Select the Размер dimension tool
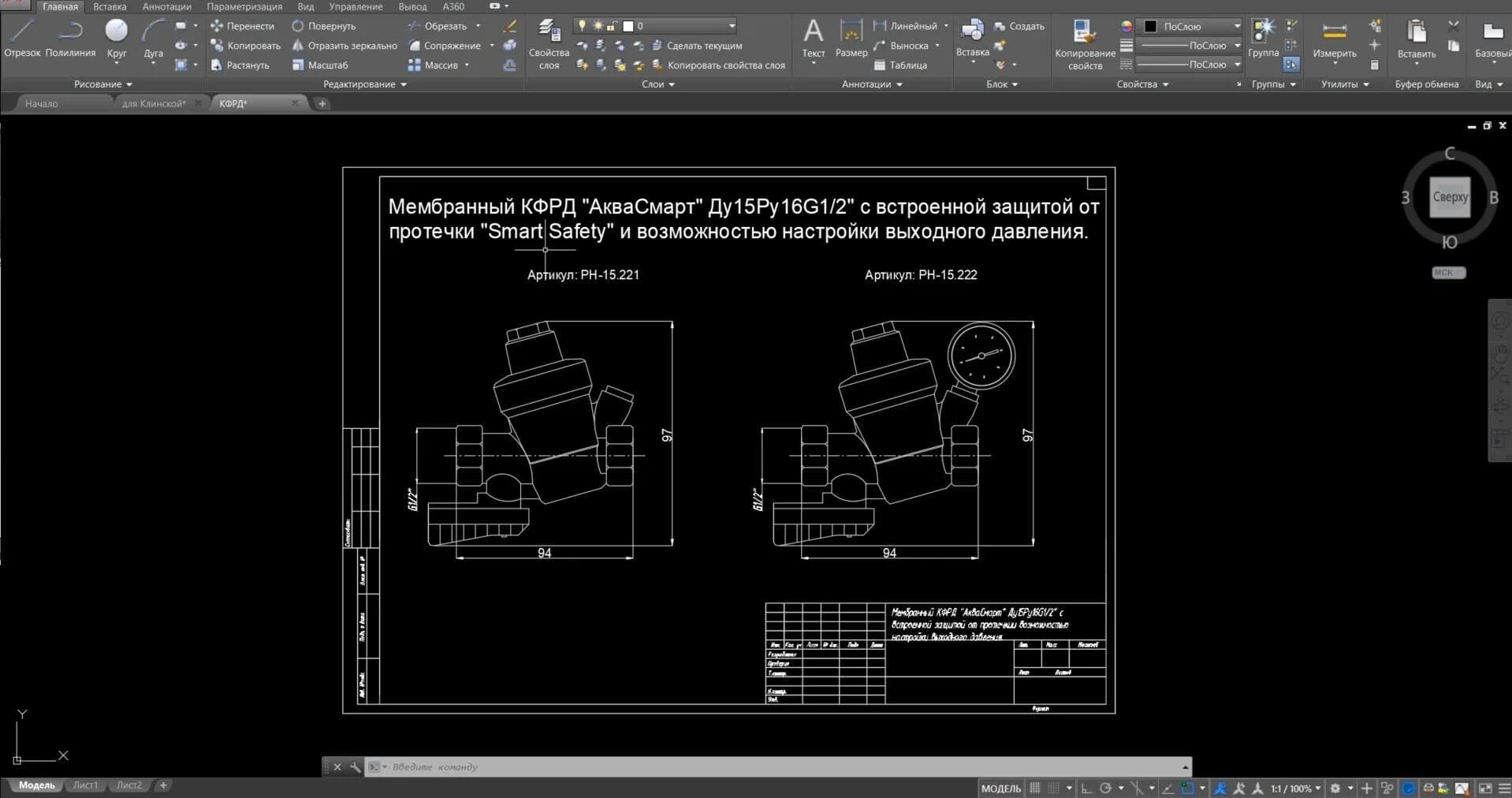The height and width of the screenshot is (798, 1512). click(x=851, y=39)
